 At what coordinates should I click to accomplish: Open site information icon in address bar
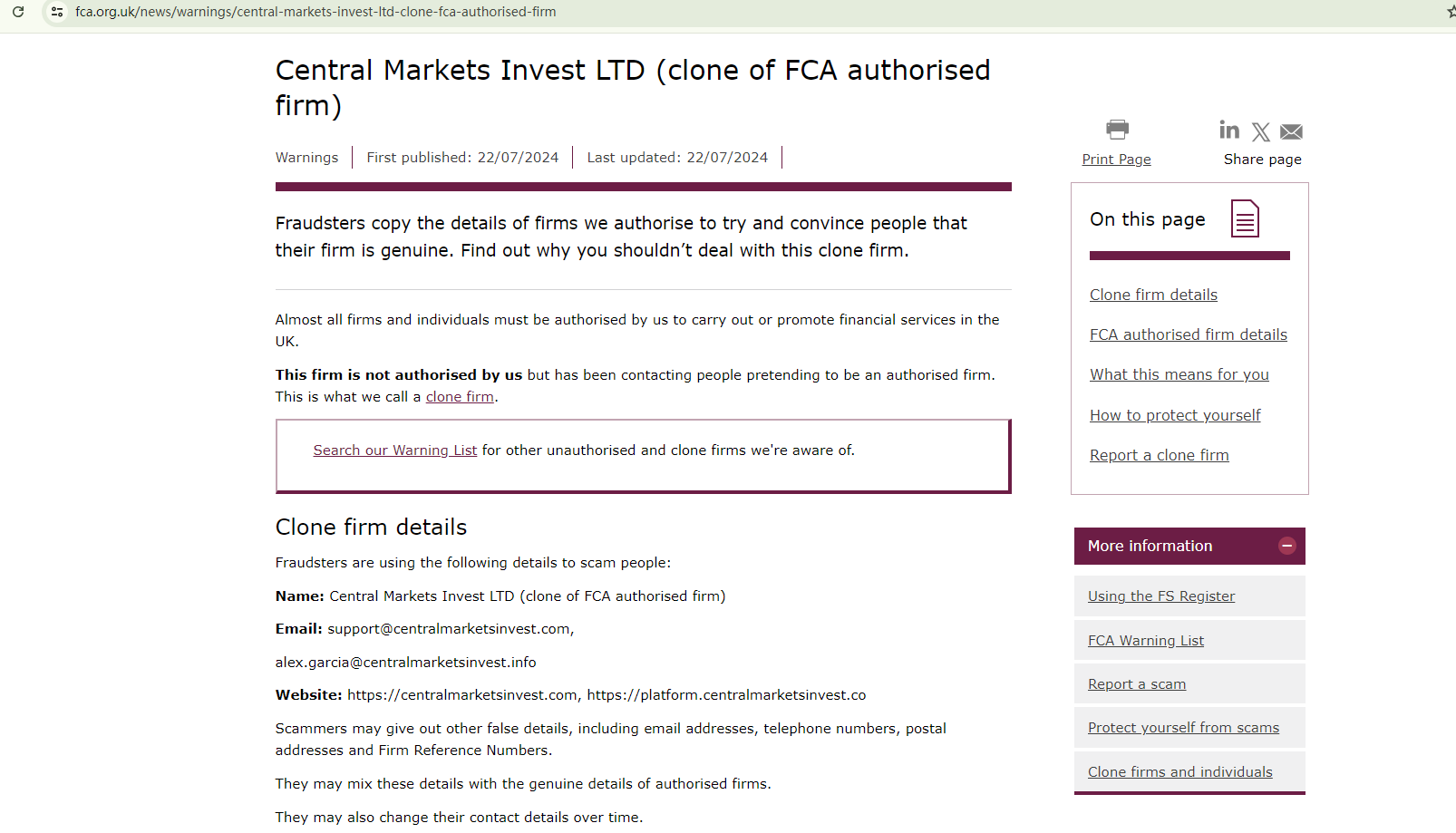click(x=56, y=12)
